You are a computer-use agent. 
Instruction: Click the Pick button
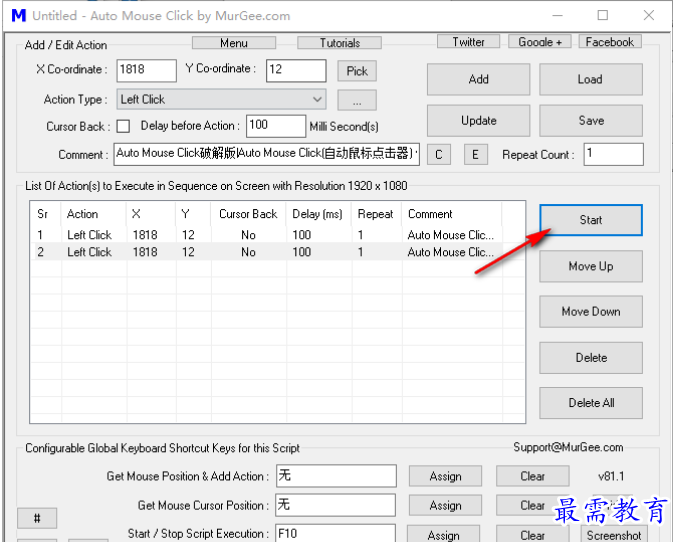[357, 71]
